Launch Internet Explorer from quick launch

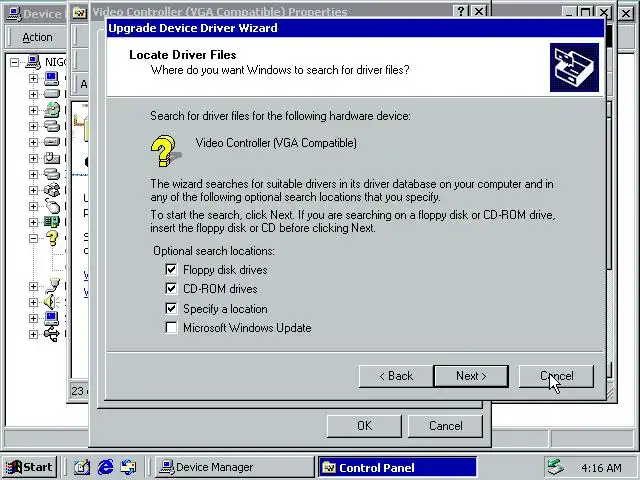pos(105,467)
